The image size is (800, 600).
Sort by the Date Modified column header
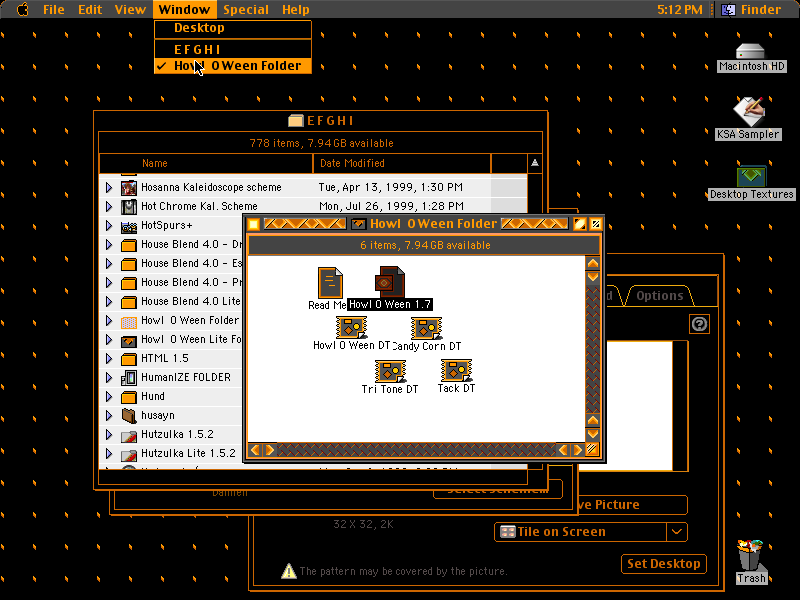(x=402, y=163)
